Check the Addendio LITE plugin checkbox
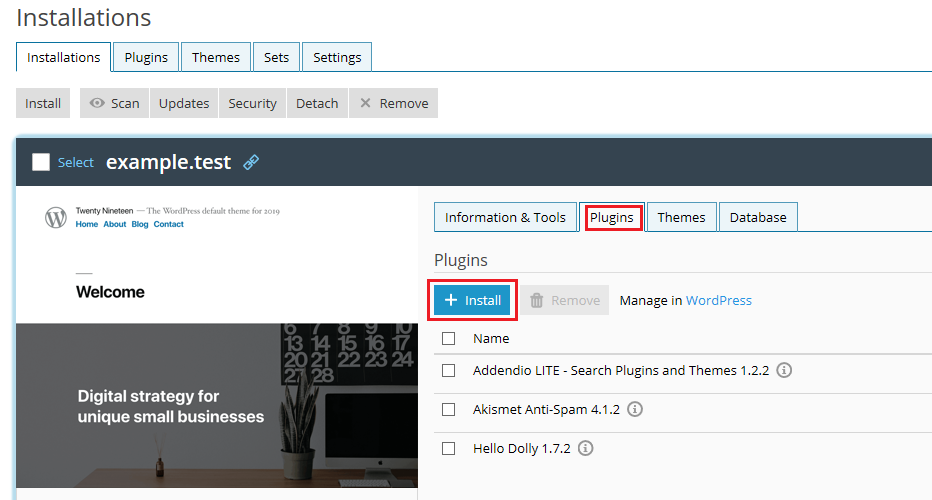Screen dimensions: 932x500 [x=449, y=371]
